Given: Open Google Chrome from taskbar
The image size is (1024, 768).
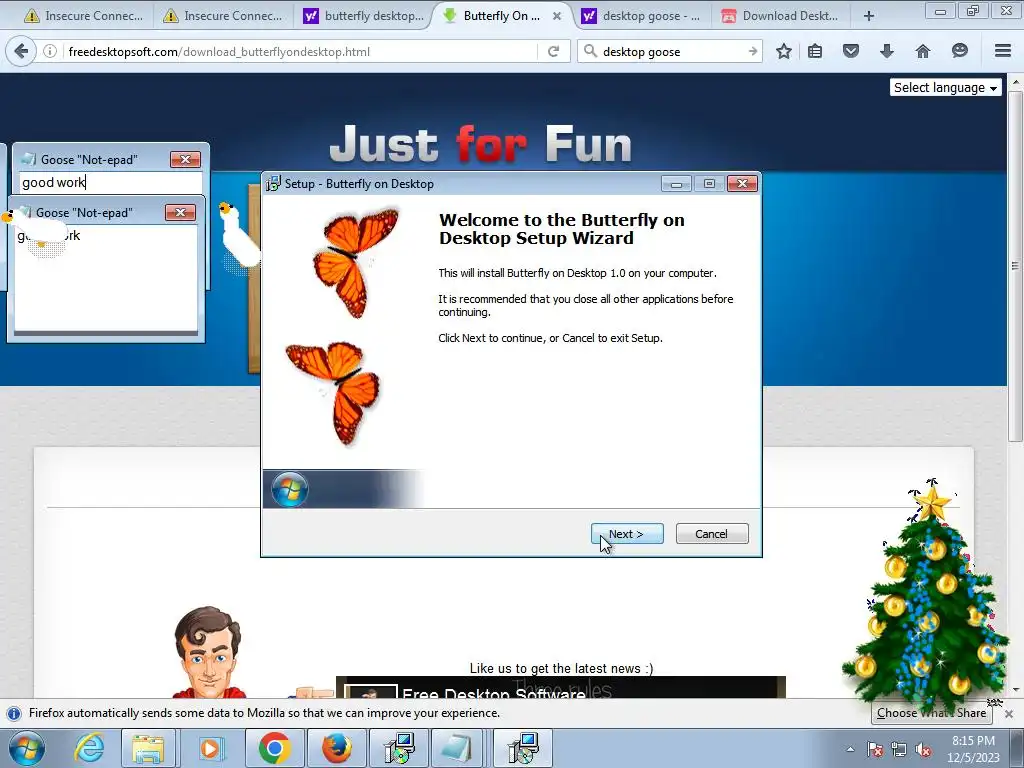Looking at the screenshot, I should 274,748.
